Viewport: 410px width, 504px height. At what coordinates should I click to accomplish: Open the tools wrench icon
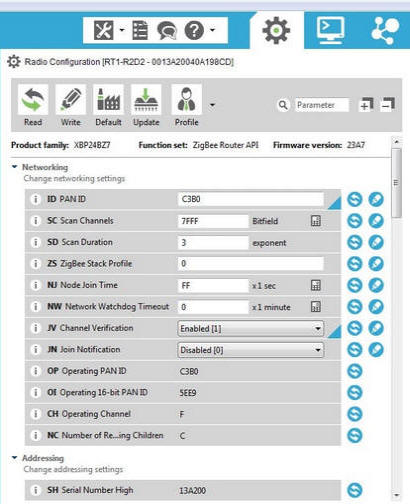104,30
